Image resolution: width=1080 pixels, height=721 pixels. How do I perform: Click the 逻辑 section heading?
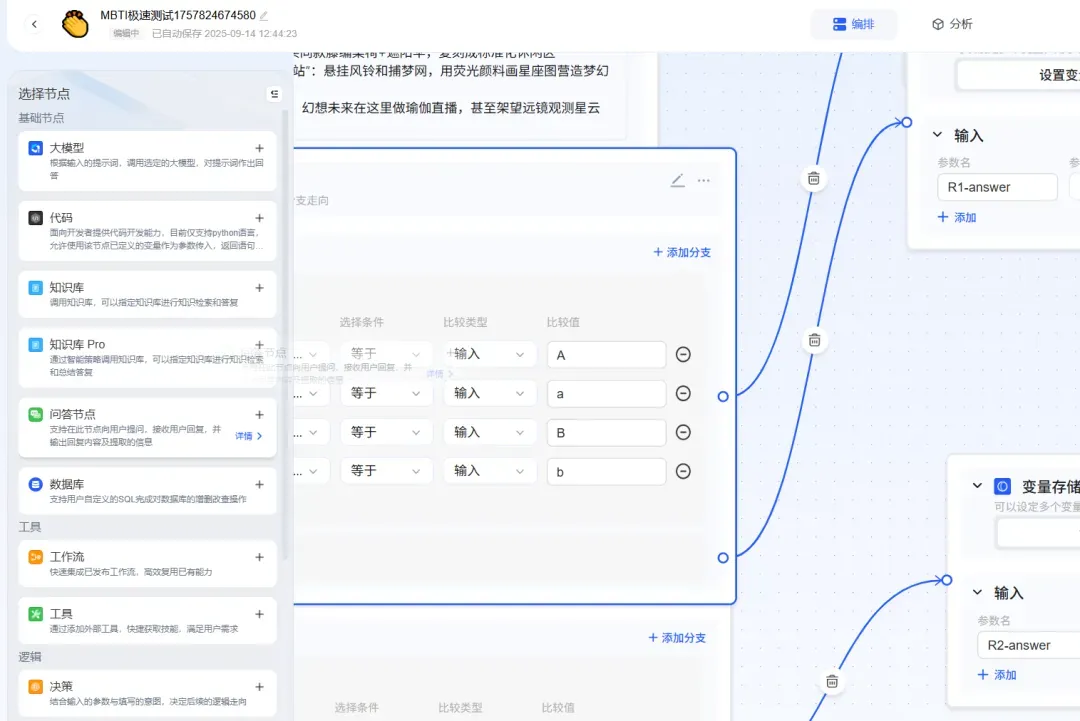point(30,657)
